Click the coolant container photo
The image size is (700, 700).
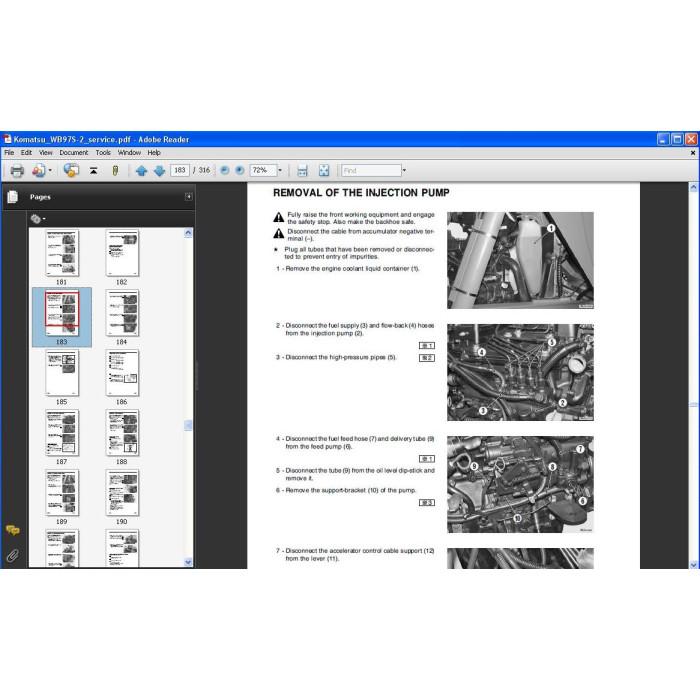(520, 260)
